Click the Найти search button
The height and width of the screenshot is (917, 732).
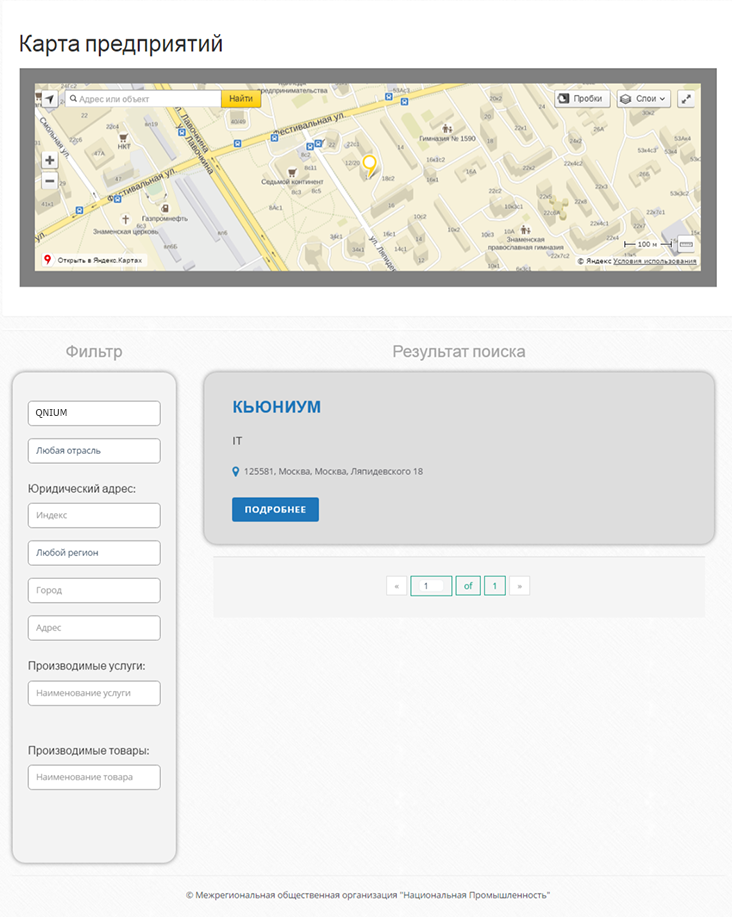[x=241, y=99]
